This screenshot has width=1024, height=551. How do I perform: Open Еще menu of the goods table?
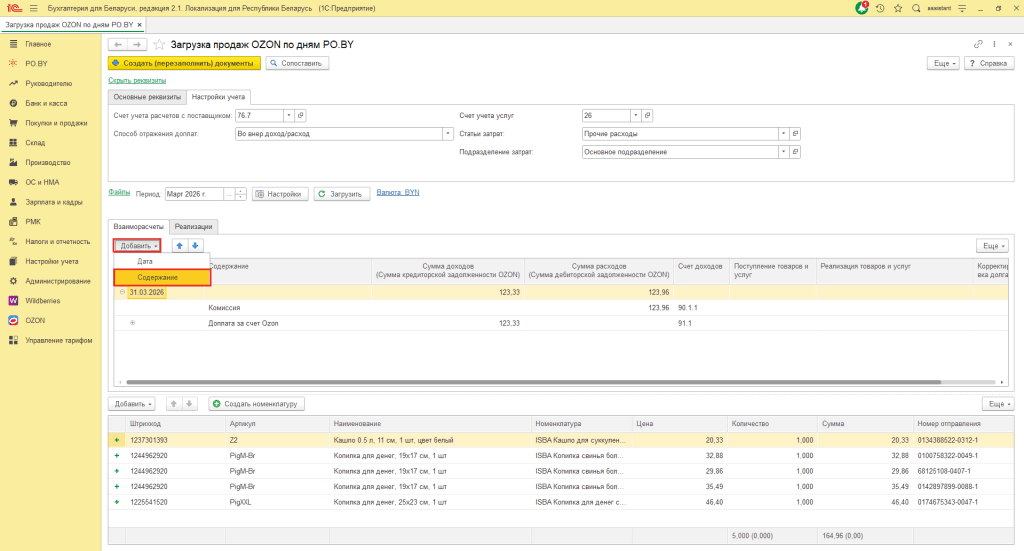999,404
